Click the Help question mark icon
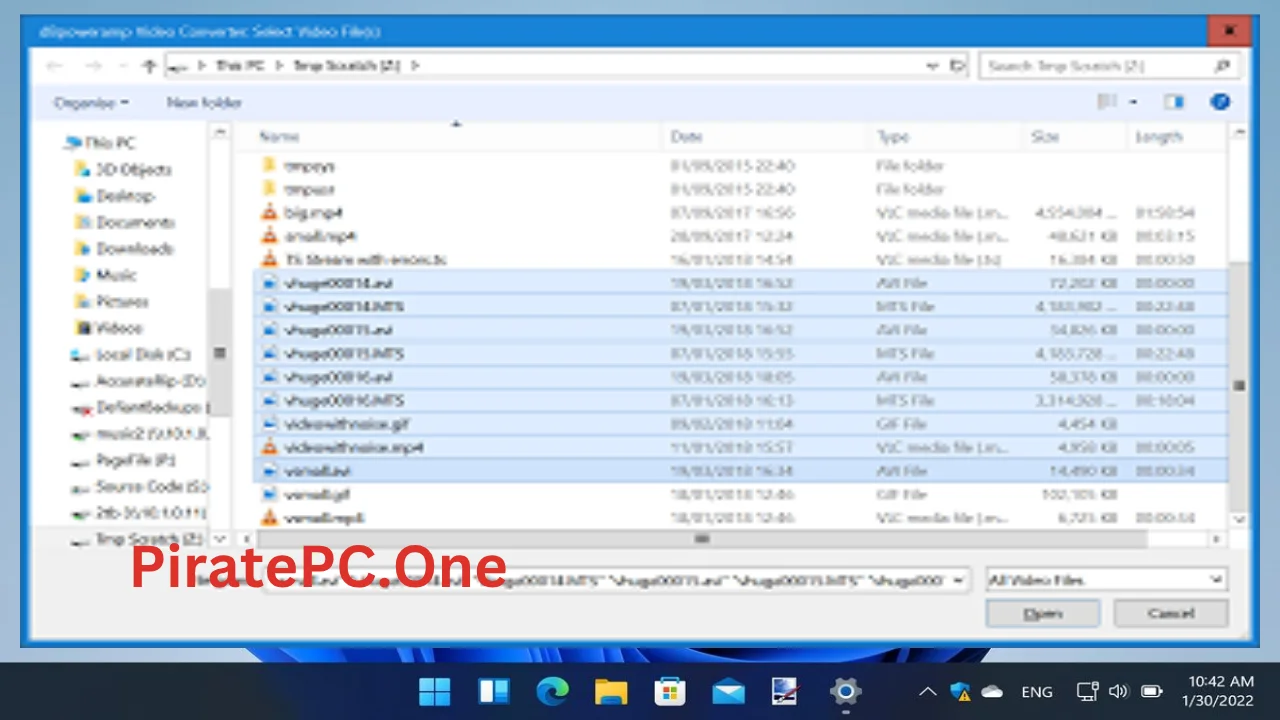1280x720 pixels. [1219, 102]
